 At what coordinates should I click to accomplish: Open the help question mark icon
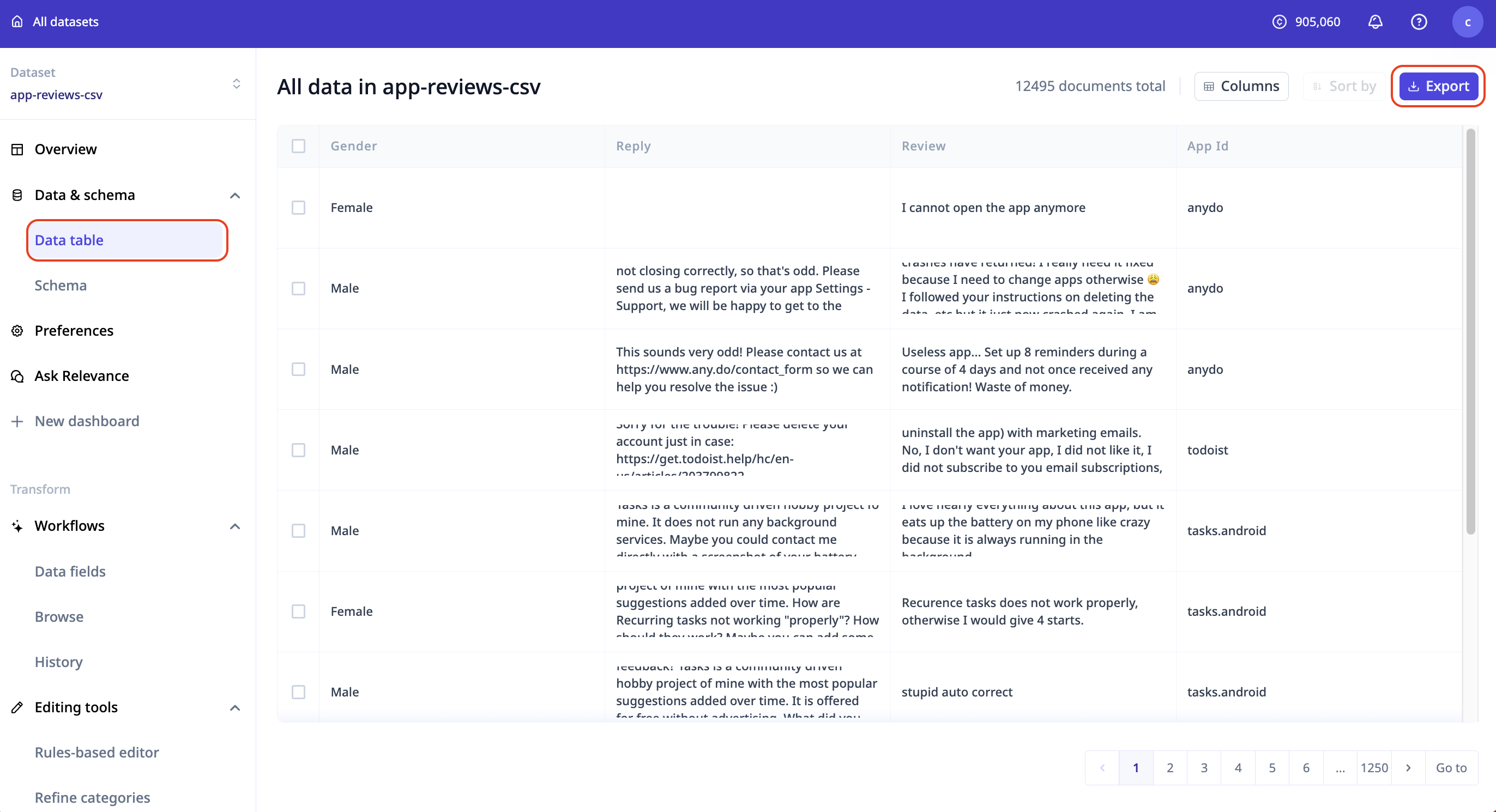click(x=1418, y=21)
